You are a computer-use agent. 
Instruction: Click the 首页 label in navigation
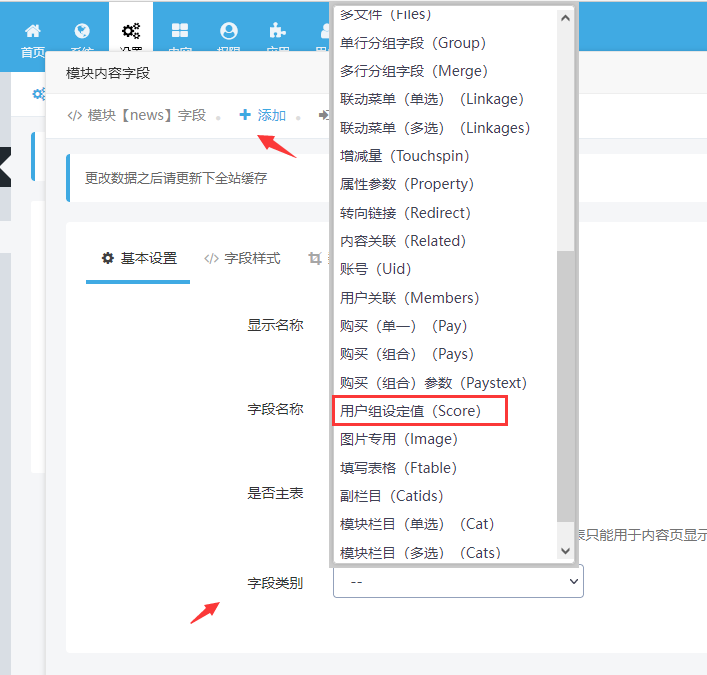32,52
